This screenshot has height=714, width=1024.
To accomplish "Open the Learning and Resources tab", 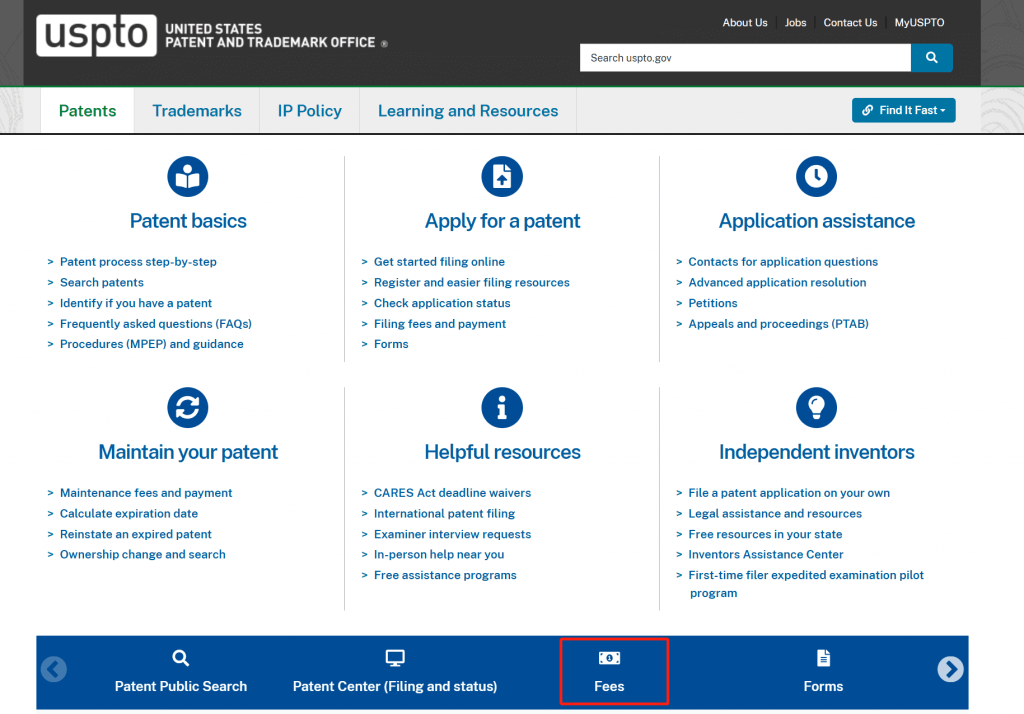I will [468, 111].
